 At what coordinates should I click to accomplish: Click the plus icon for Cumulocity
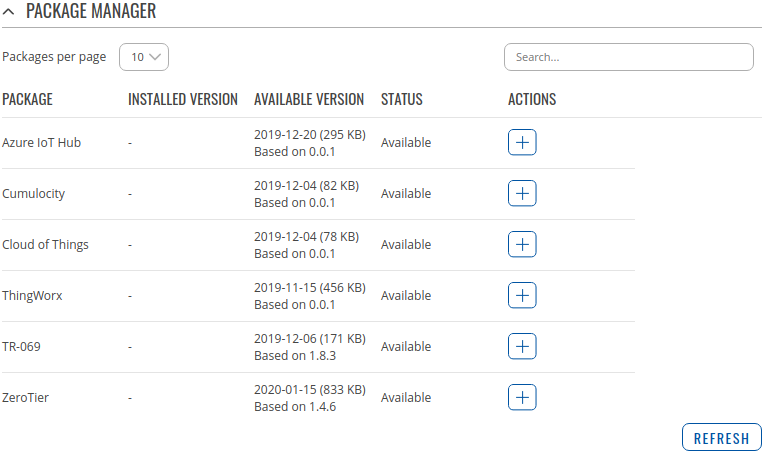pyautogui.click(x=522, y=194)
